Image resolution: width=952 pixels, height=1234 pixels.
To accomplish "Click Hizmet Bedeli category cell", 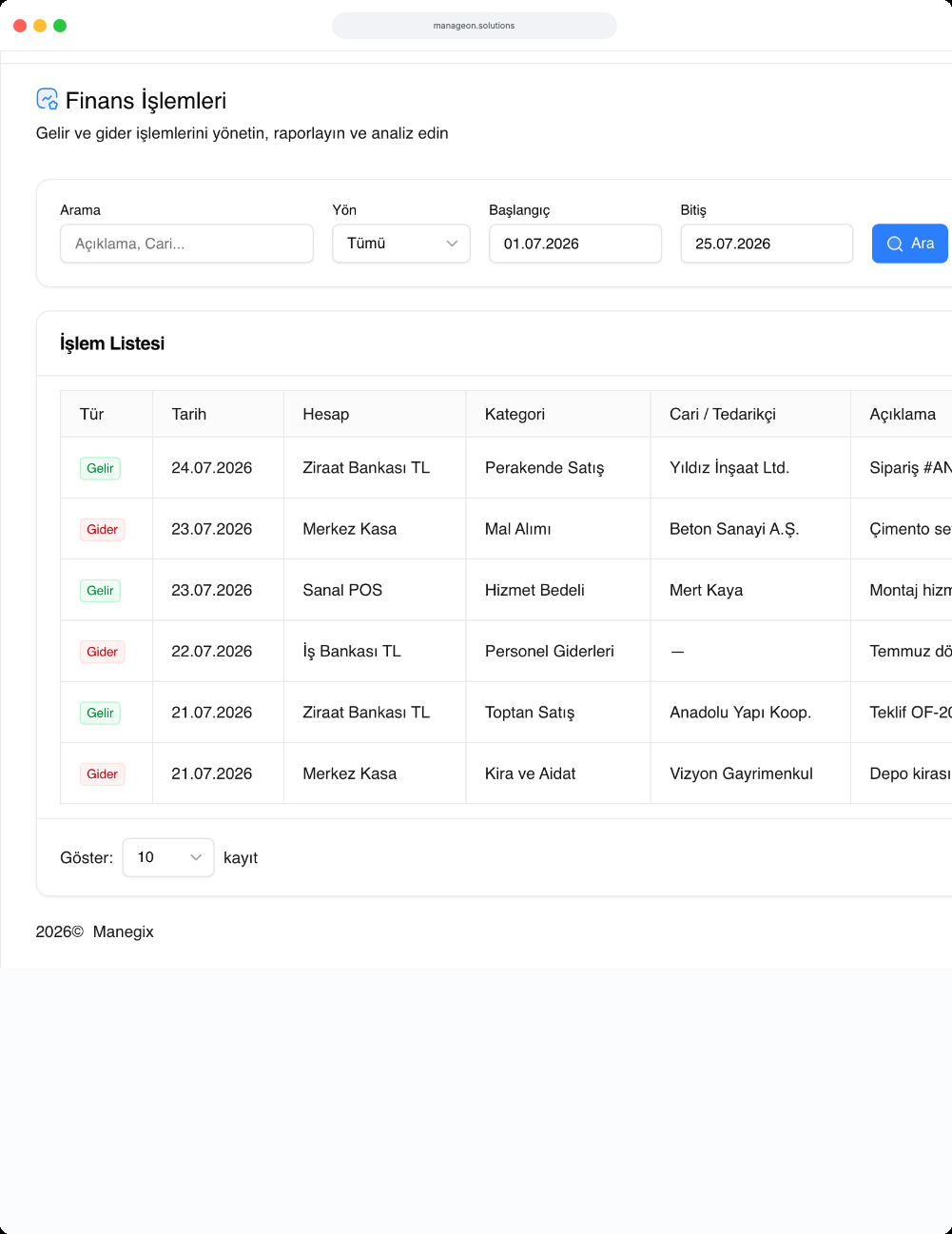I will tap(558, 590).
